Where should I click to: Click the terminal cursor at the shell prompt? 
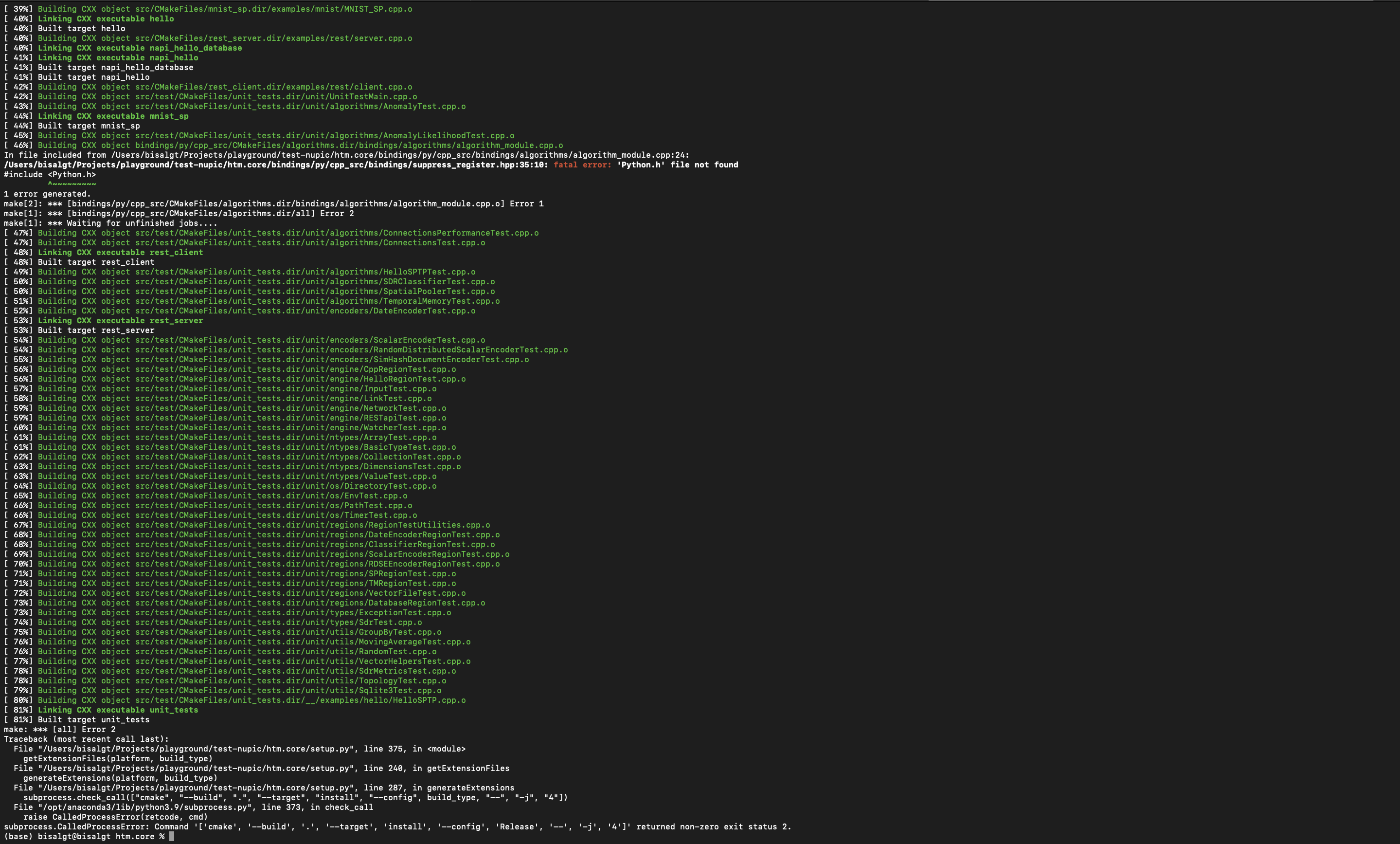pyautogui.click(x=172, y=836)
